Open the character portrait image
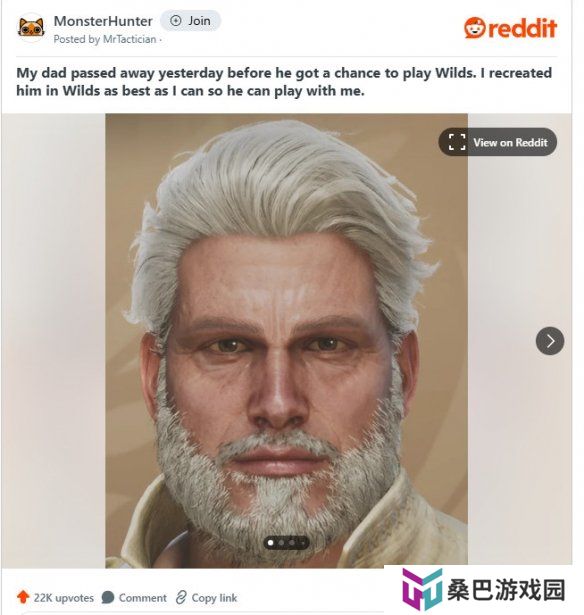Screen dimensions: 584x615 pyautogui.click(x=286, y=340)
